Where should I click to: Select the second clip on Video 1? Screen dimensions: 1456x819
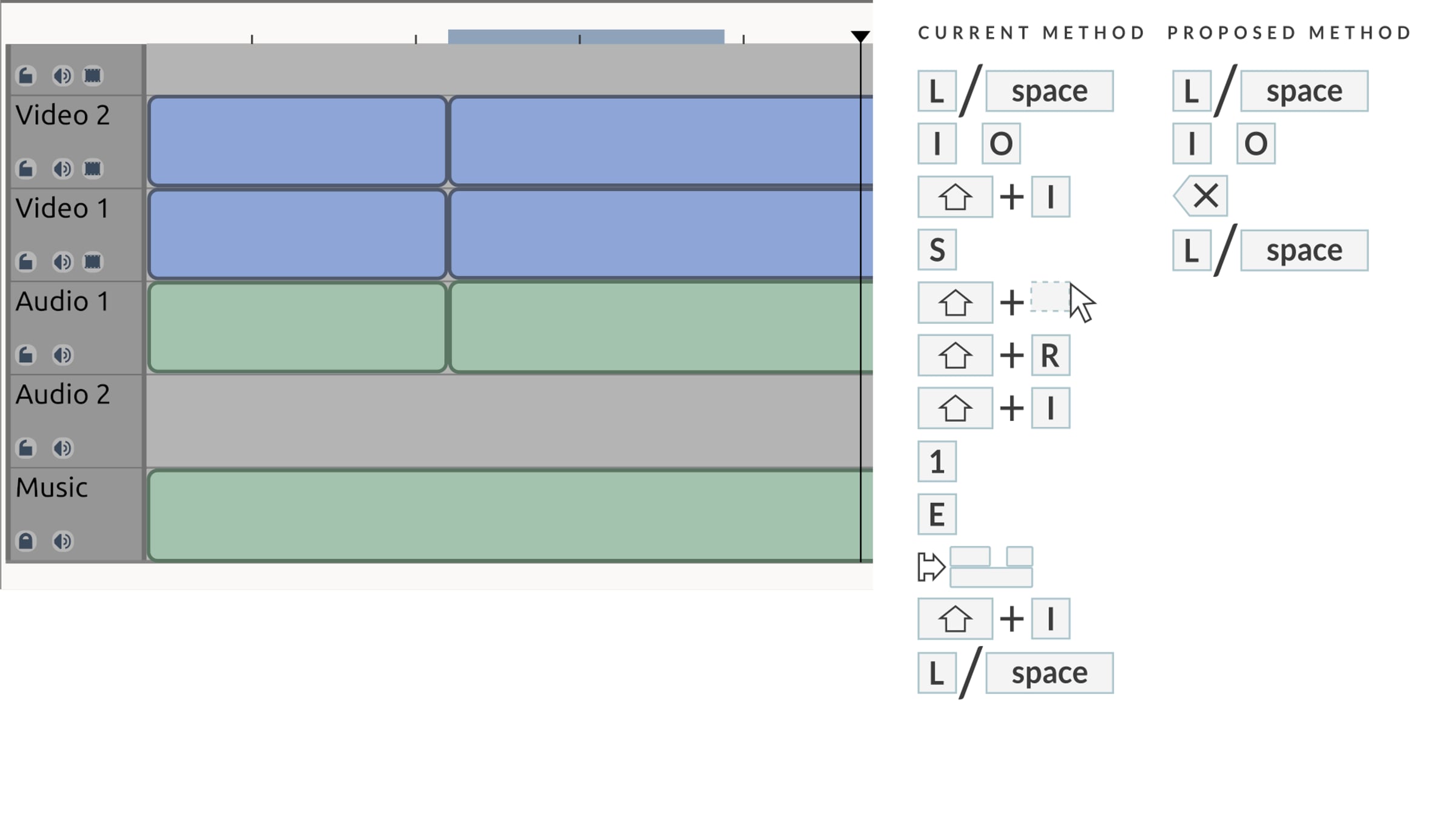click(x=661, y=234)
